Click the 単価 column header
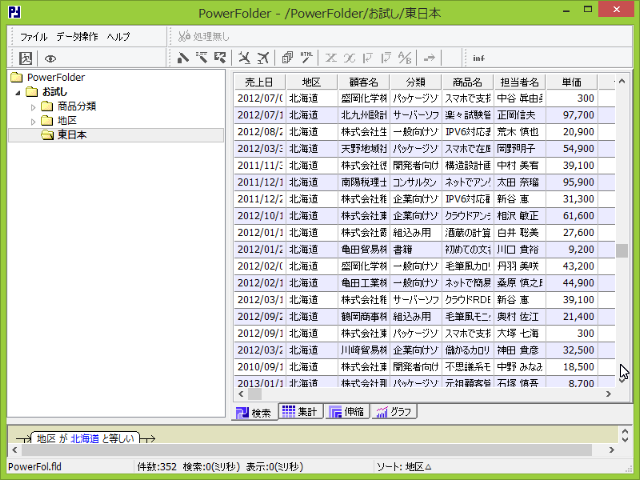This screenshot has width=640, height=480. point(571,82)
